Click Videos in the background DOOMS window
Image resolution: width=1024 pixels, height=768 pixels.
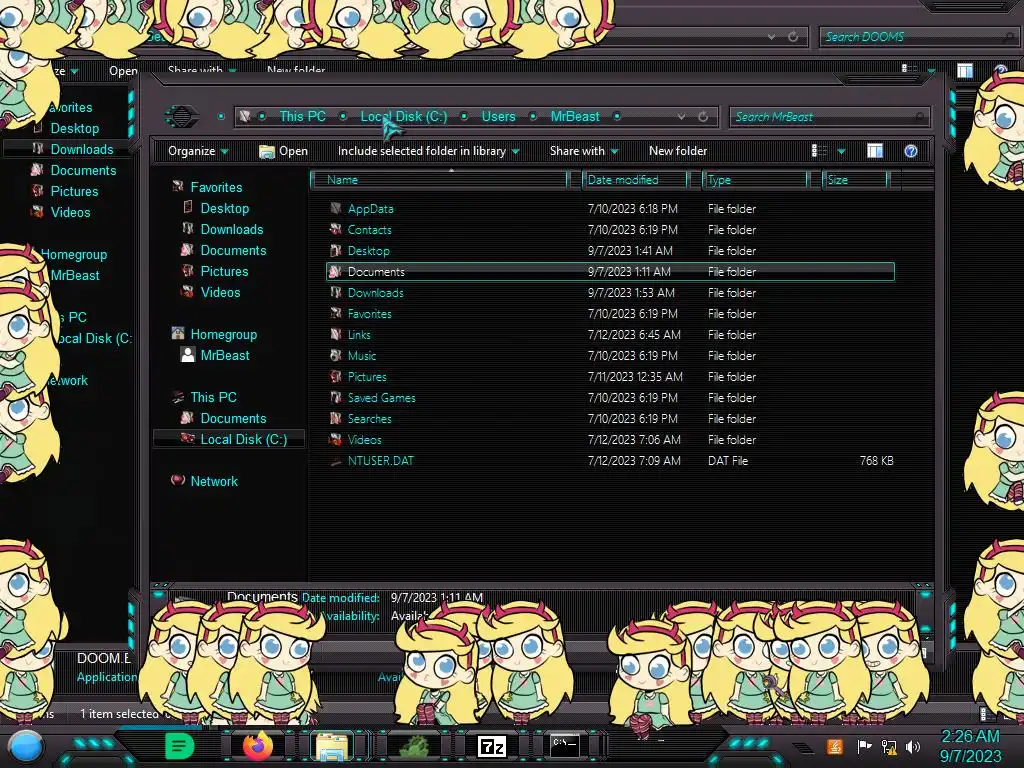(71, 212)
